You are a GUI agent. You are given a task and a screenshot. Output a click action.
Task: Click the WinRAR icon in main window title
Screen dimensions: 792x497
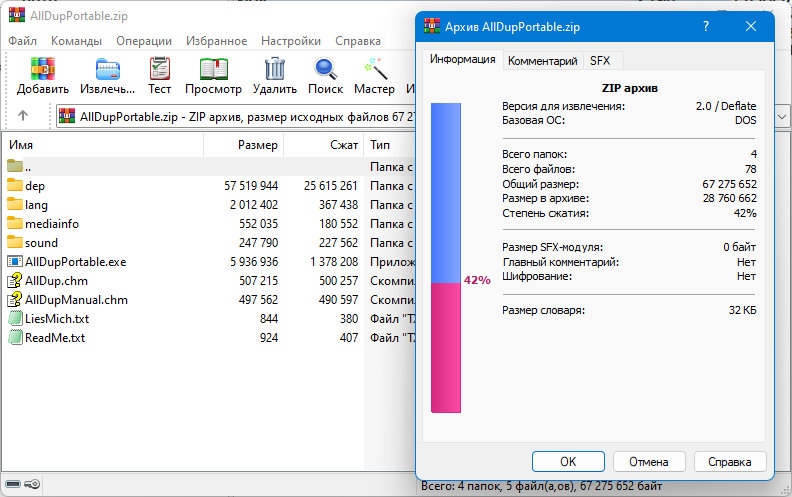click(x=17, y=15)
